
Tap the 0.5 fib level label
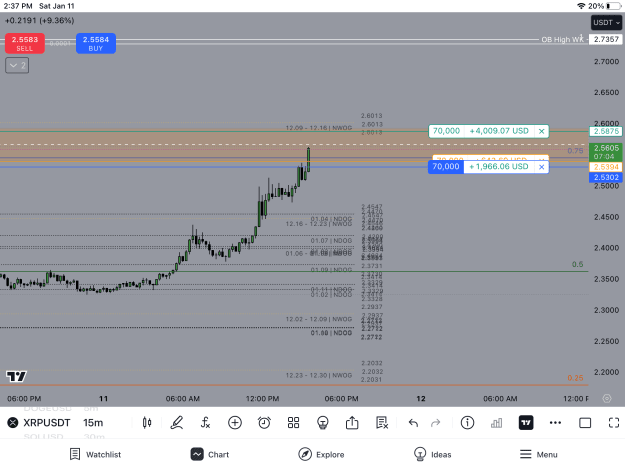pos(578,265)
